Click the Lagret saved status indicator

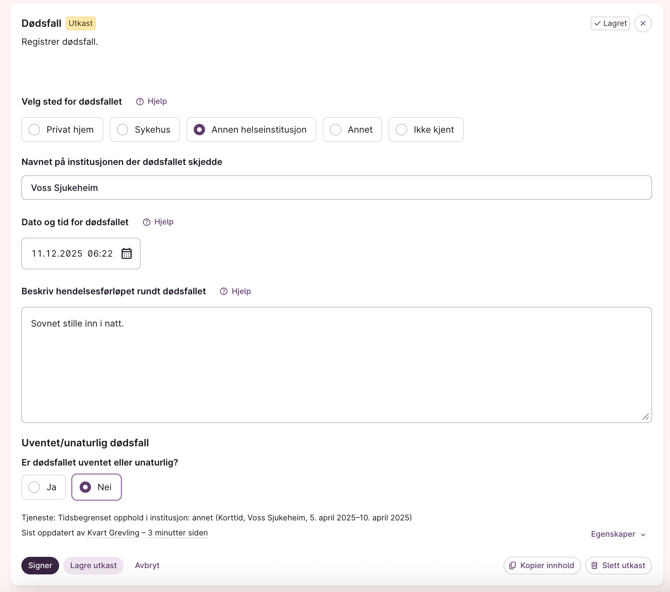(610, 23)
